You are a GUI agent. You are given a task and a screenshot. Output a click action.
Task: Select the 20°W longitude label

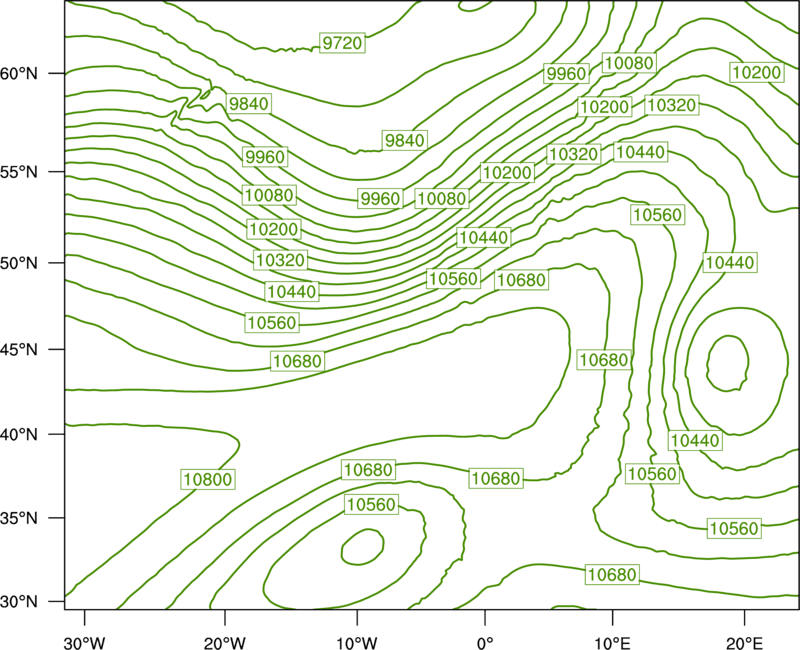(x=224, y=643)
